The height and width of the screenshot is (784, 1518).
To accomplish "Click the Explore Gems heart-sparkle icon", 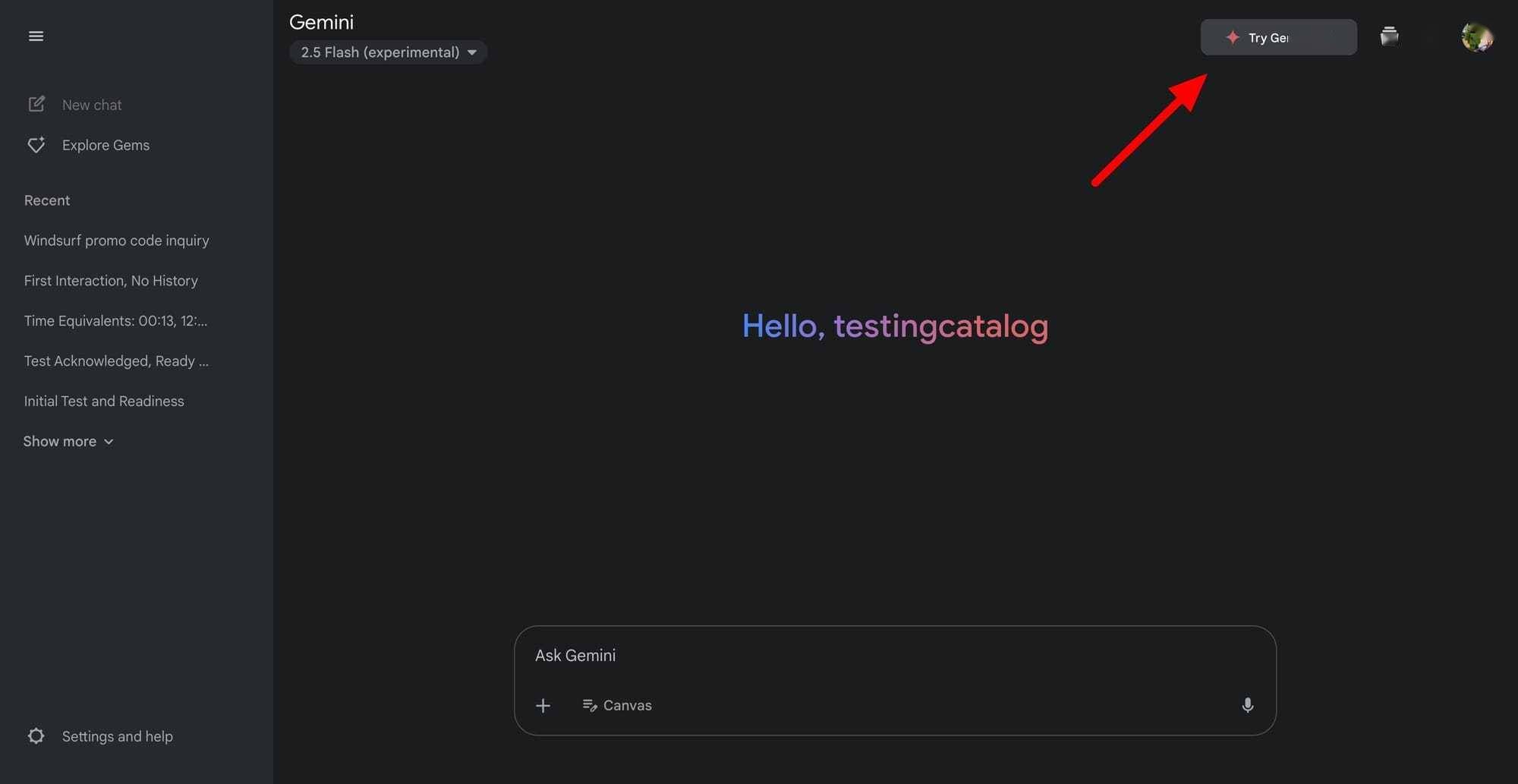I will point(36,144).
